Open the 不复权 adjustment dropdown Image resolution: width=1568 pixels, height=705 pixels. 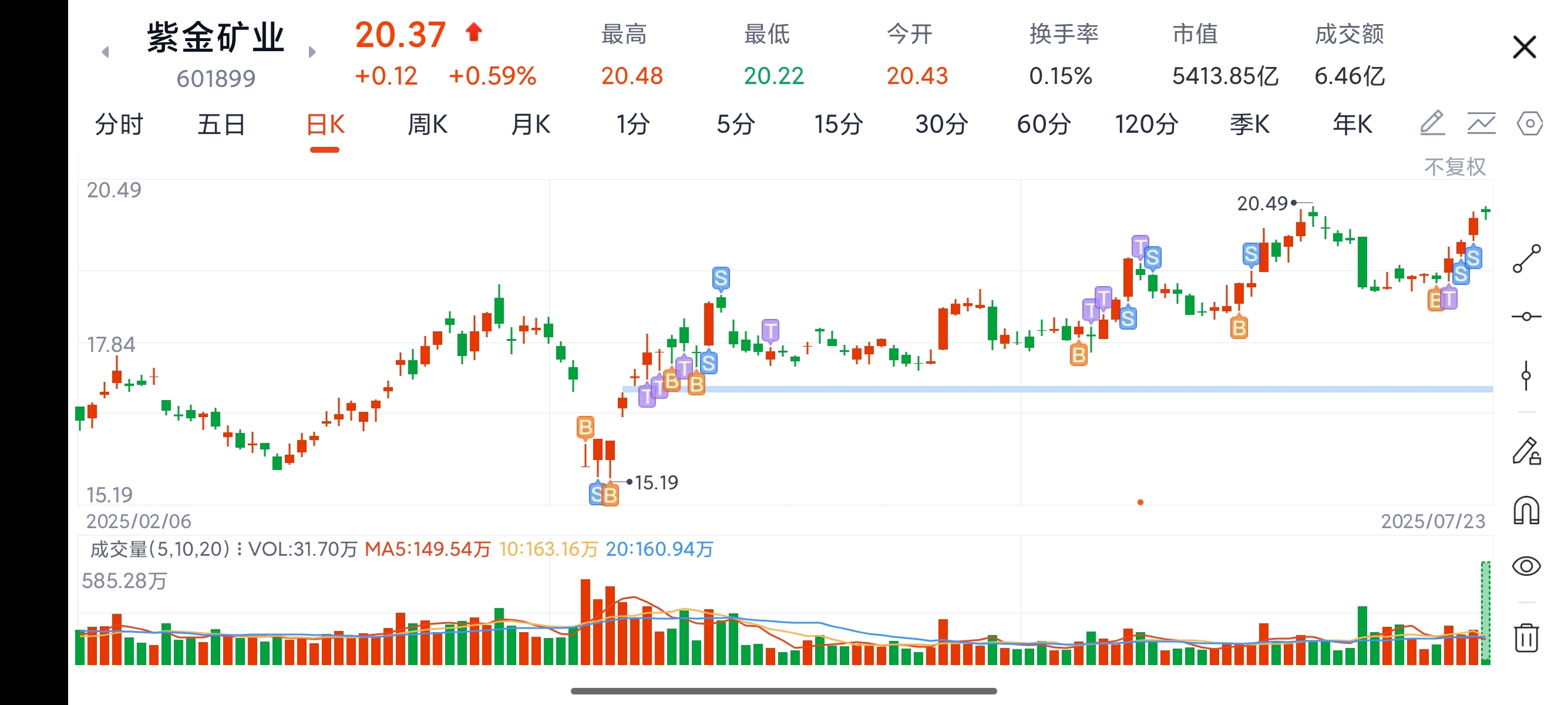[1455, 166]
